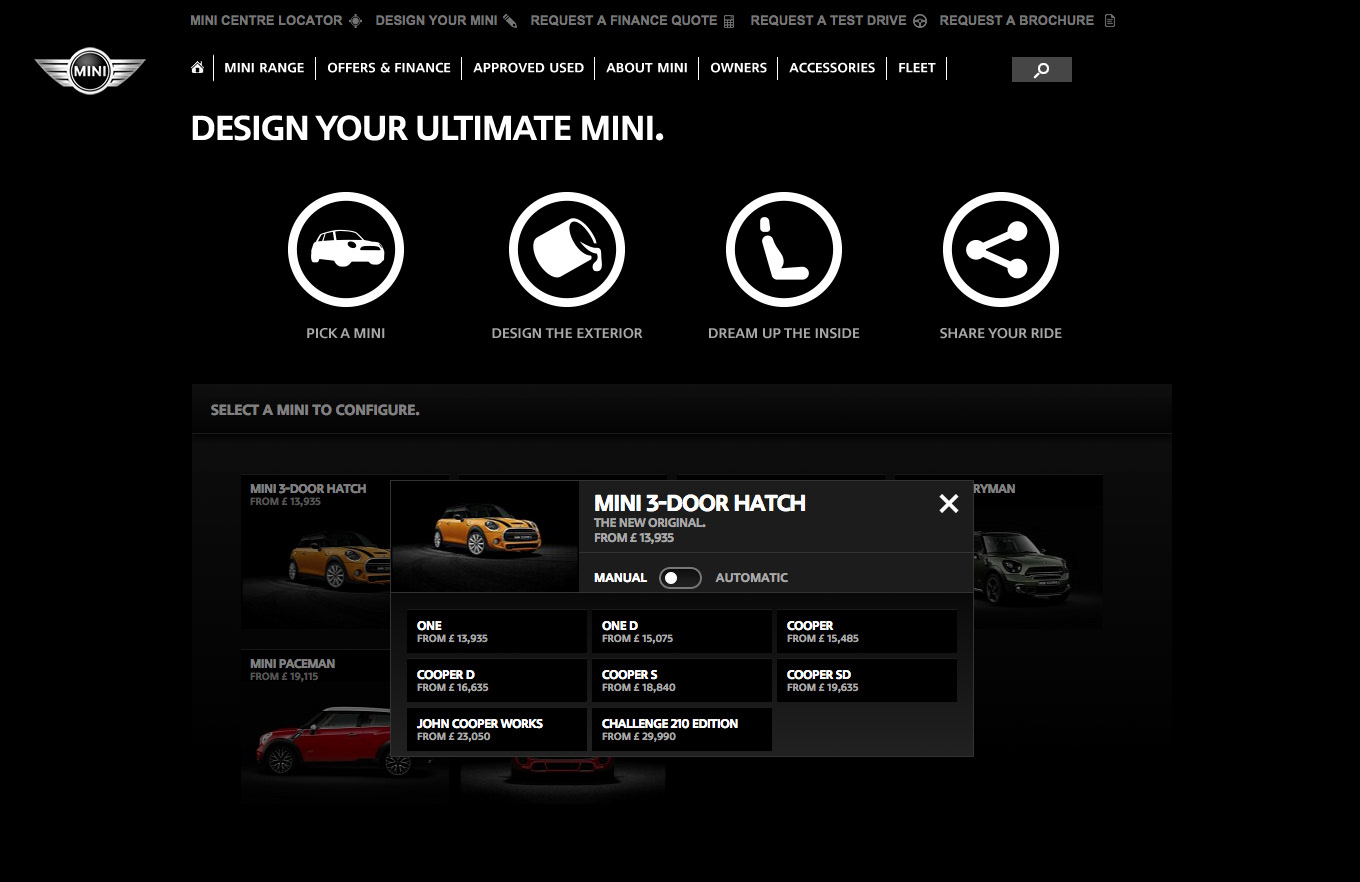This screenshot has height=882, width=1360.
Task: Follow the MINI CENTRE LOCATOR link
Action: [266, 20]
